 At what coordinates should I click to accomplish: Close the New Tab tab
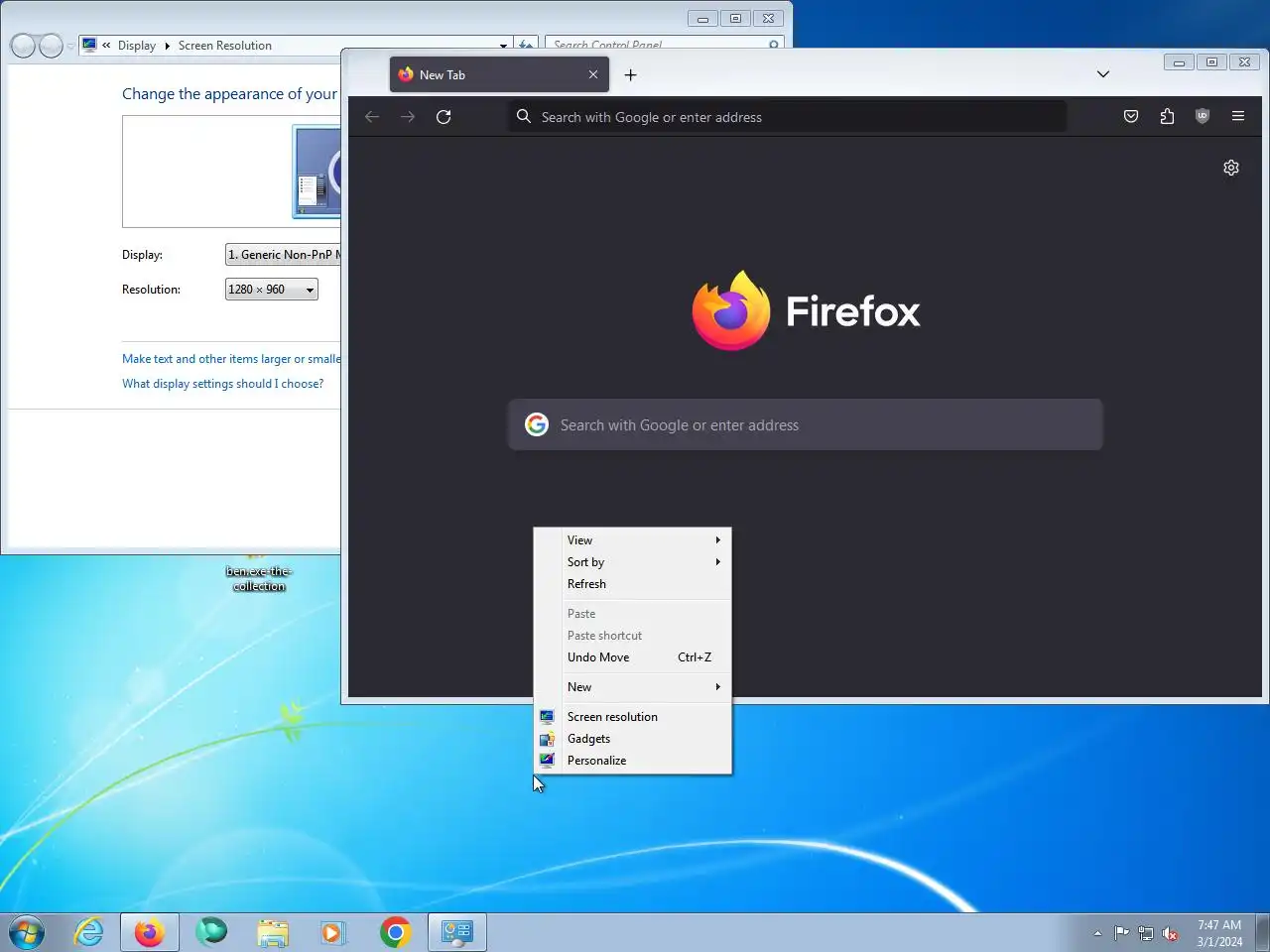[593, 74]
